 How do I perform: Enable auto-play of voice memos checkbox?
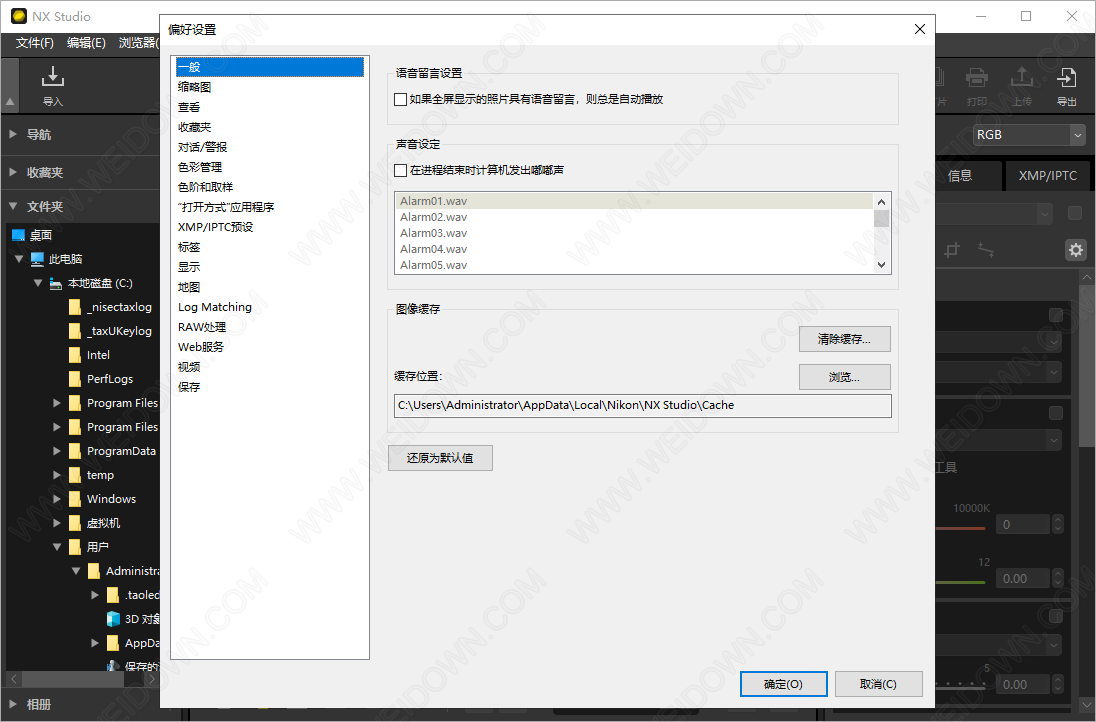[401, 99]
